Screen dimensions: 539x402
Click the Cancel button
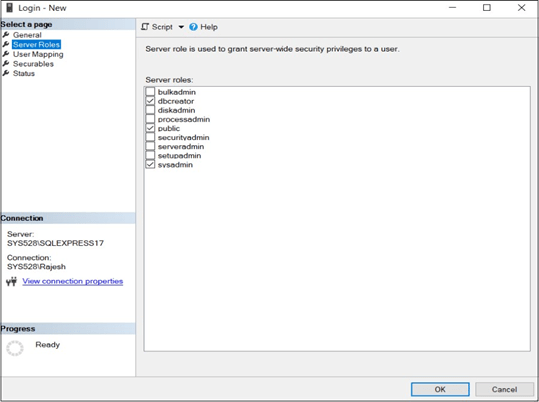504,389
